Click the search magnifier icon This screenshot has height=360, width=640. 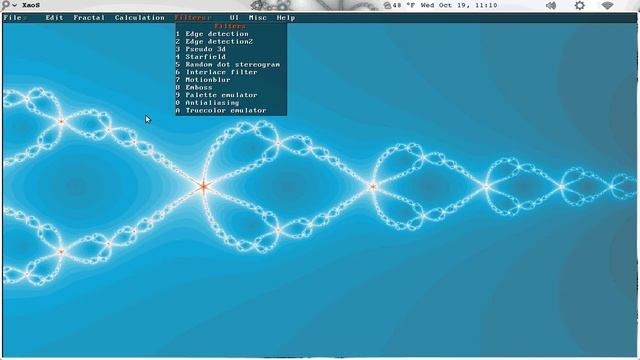5,4
